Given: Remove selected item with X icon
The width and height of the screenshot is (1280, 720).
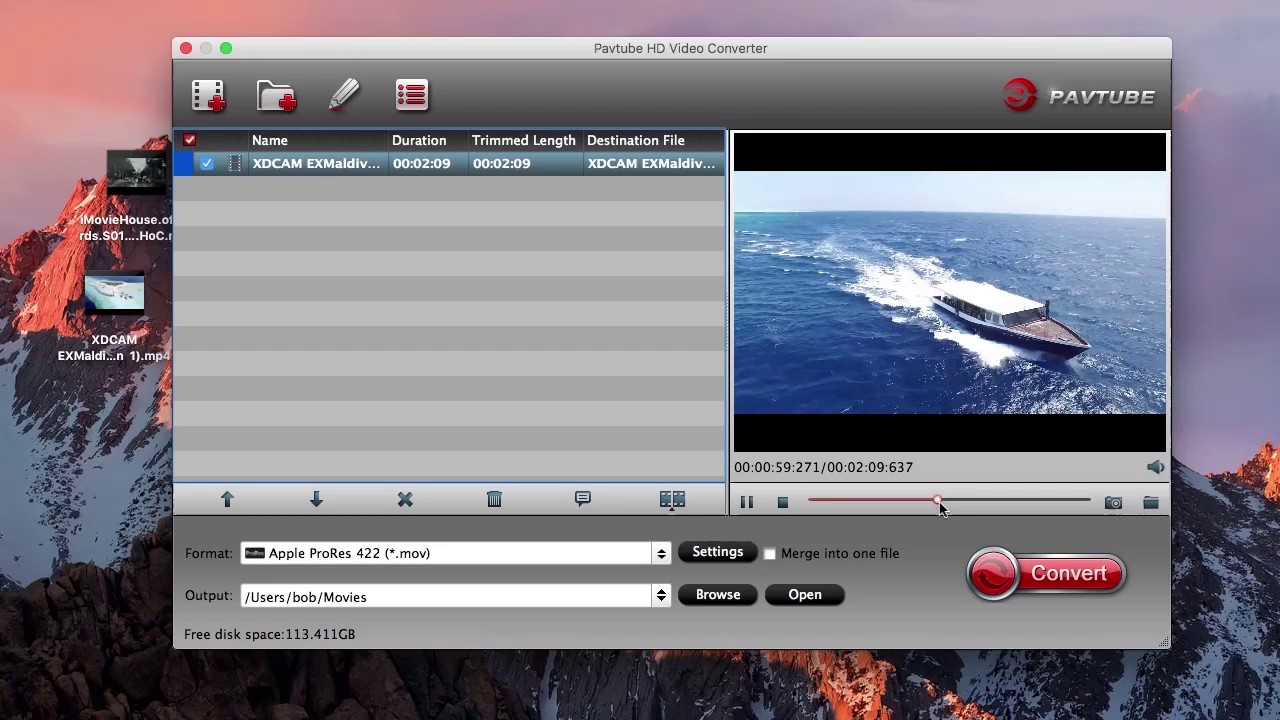Looking at the screenshot, I should (x=405, y=499).
